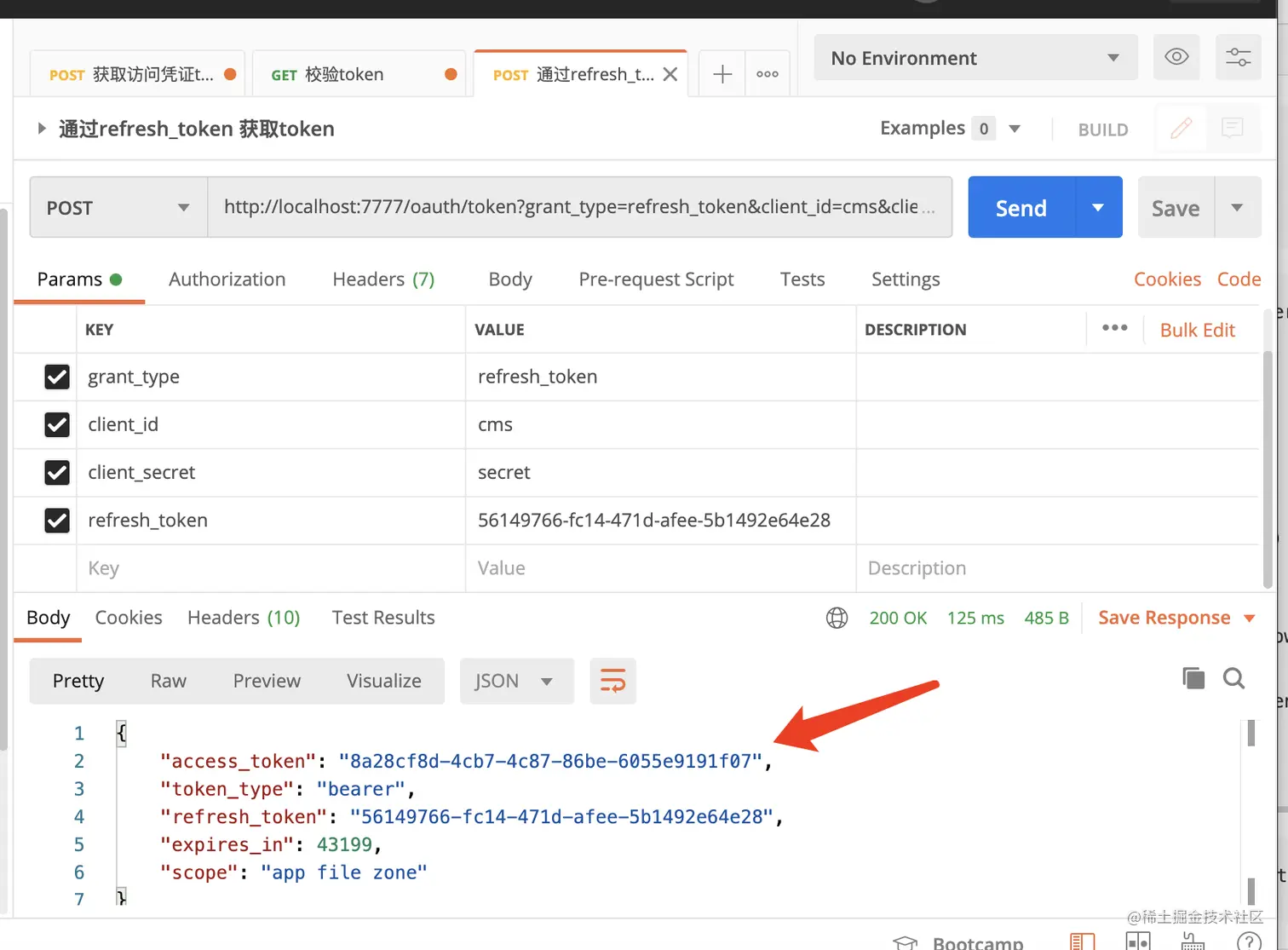Open the Pre-request Script tab

click(656, 279)
